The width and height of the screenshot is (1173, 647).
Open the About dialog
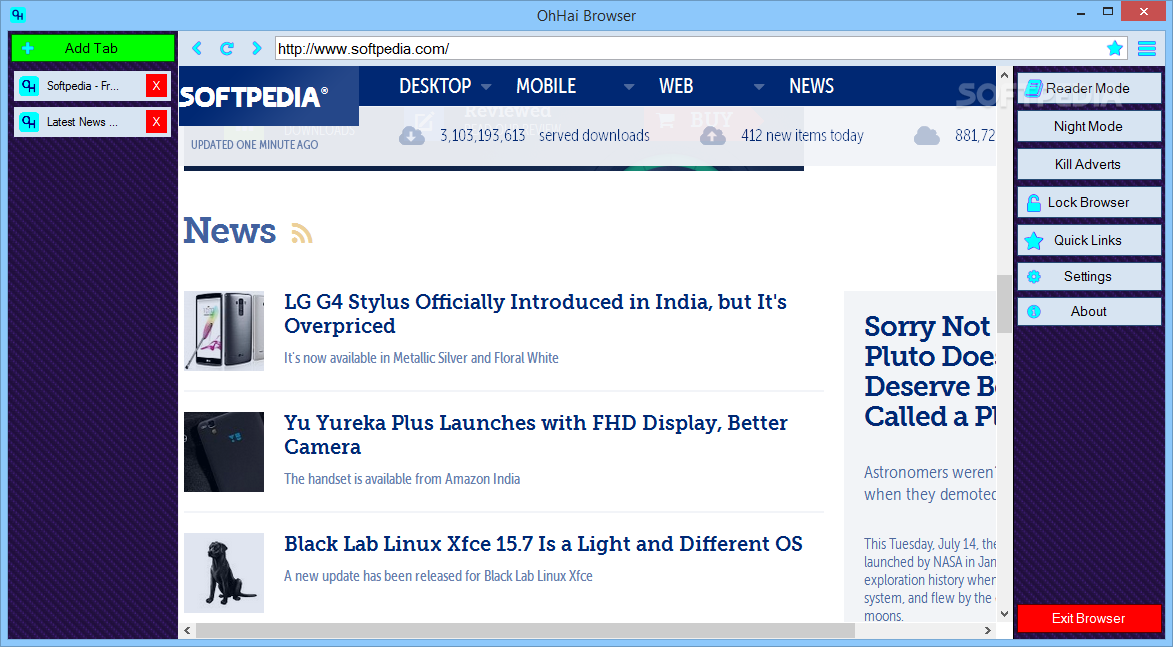pyautogui.click(x=1088, y=311)
